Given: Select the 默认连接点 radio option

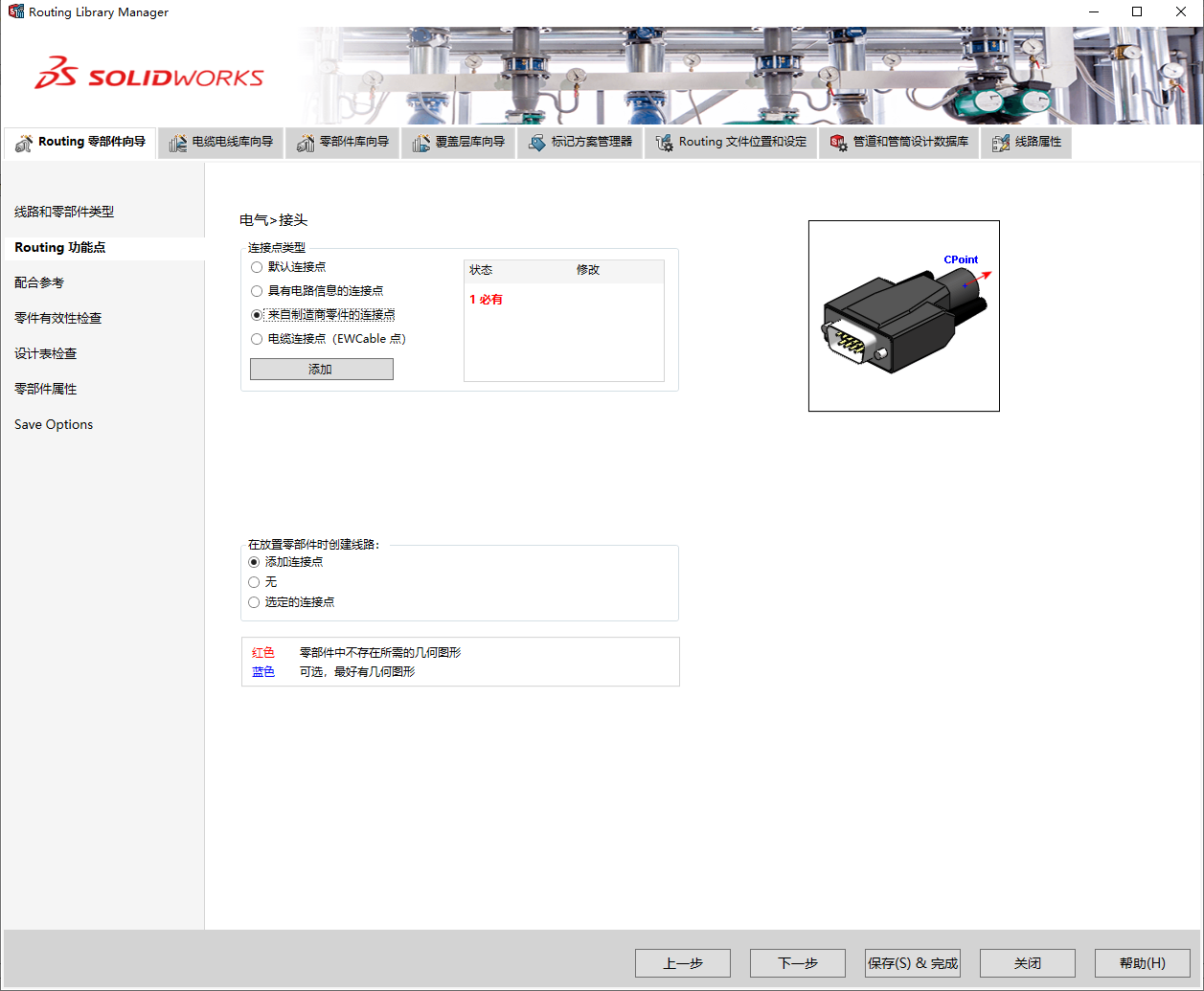Looking at the screenshot, I should click(257, 266).
